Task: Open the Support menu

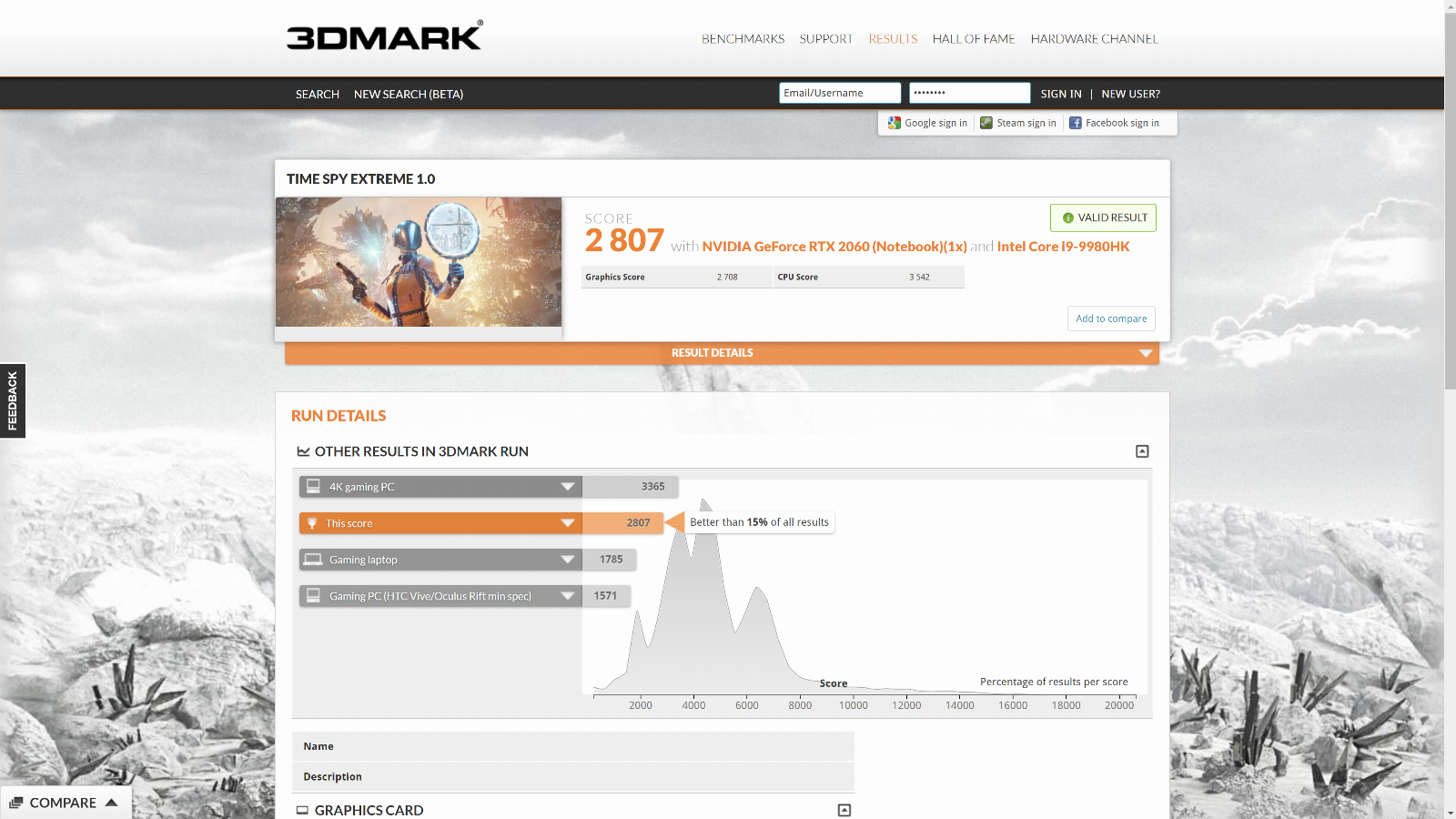Action: (x=826, y=39)
